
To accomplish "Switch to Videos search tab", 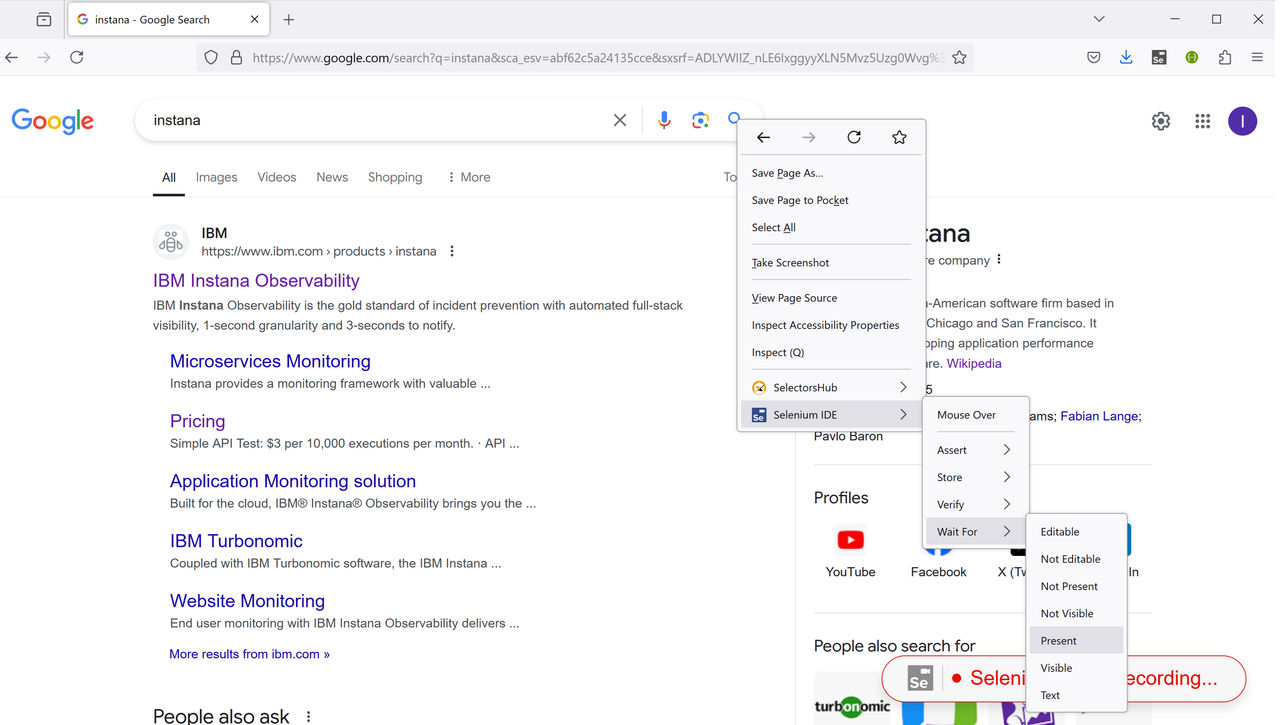I will pos(277,177).
